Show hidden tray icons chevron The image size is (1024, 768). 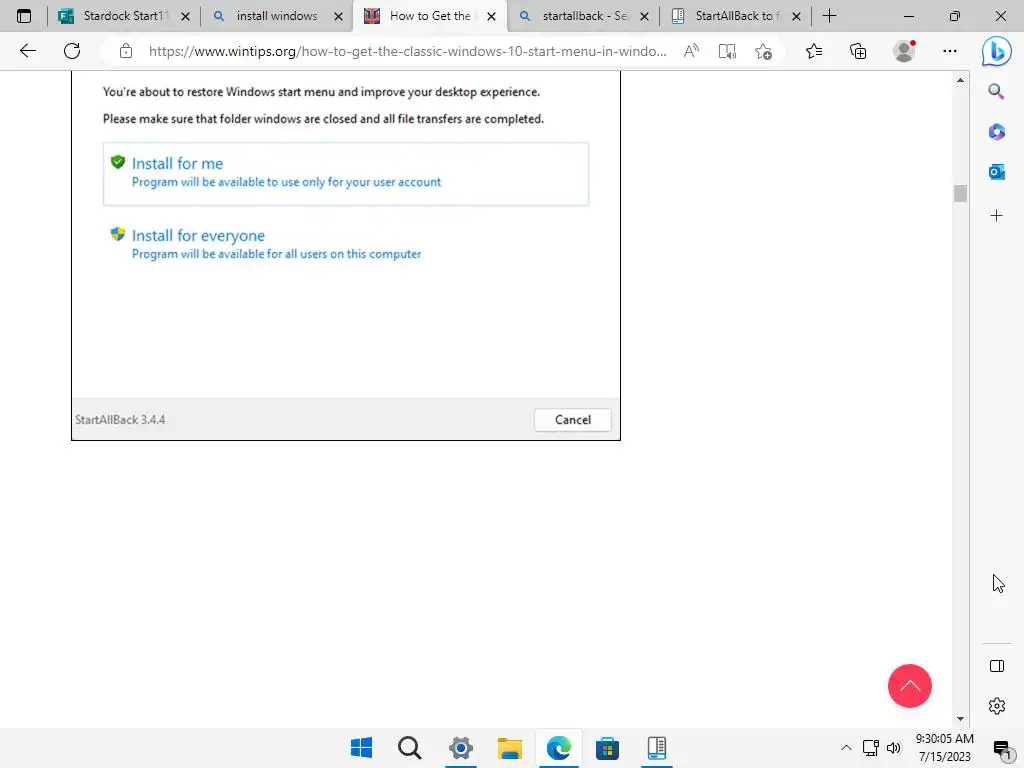[846, 748]
